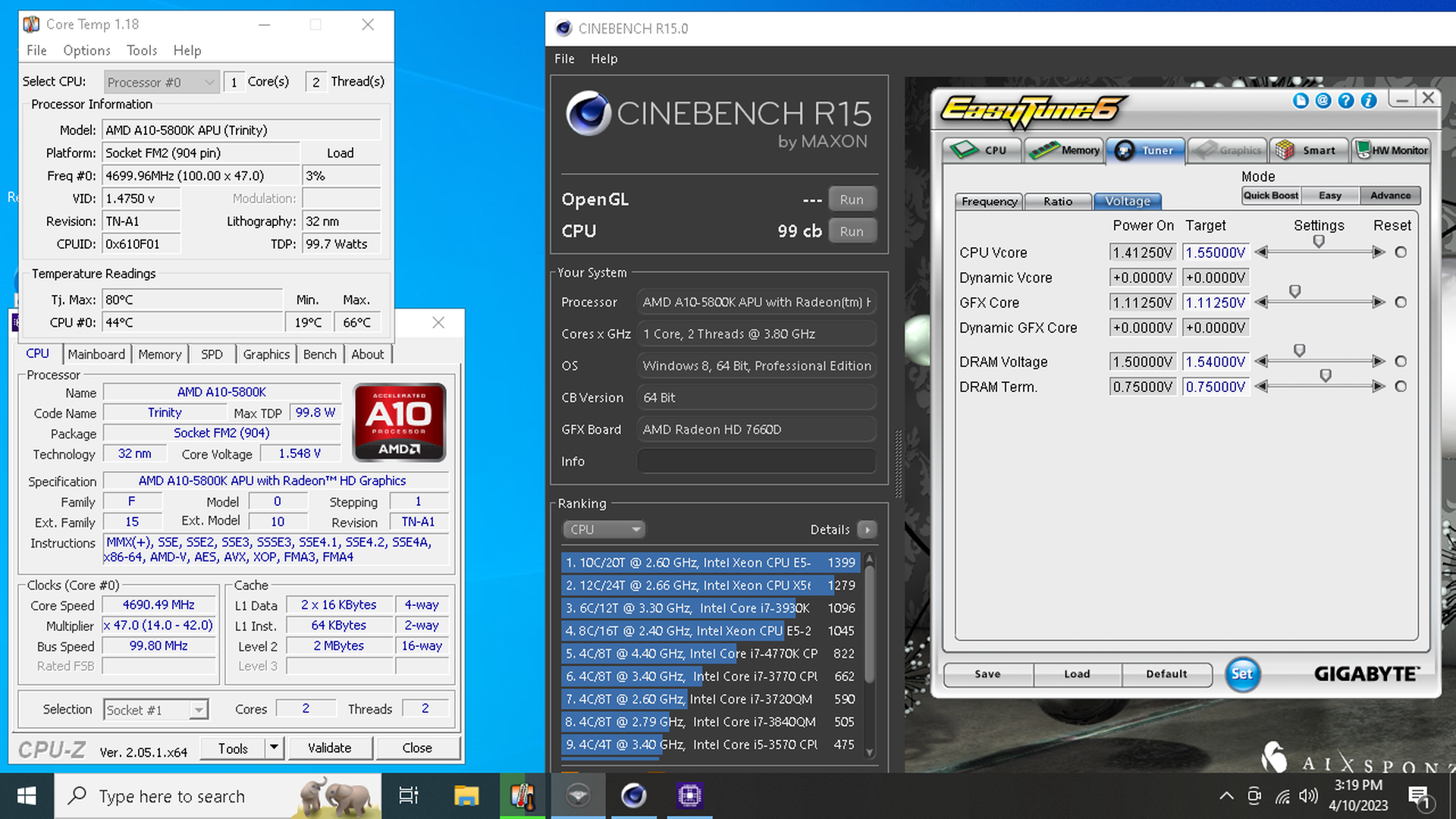The width and height of the screenshot is (1456, 819).
Task: Click Cinebench taskbar icon
Action: click(x=633, y=796)
